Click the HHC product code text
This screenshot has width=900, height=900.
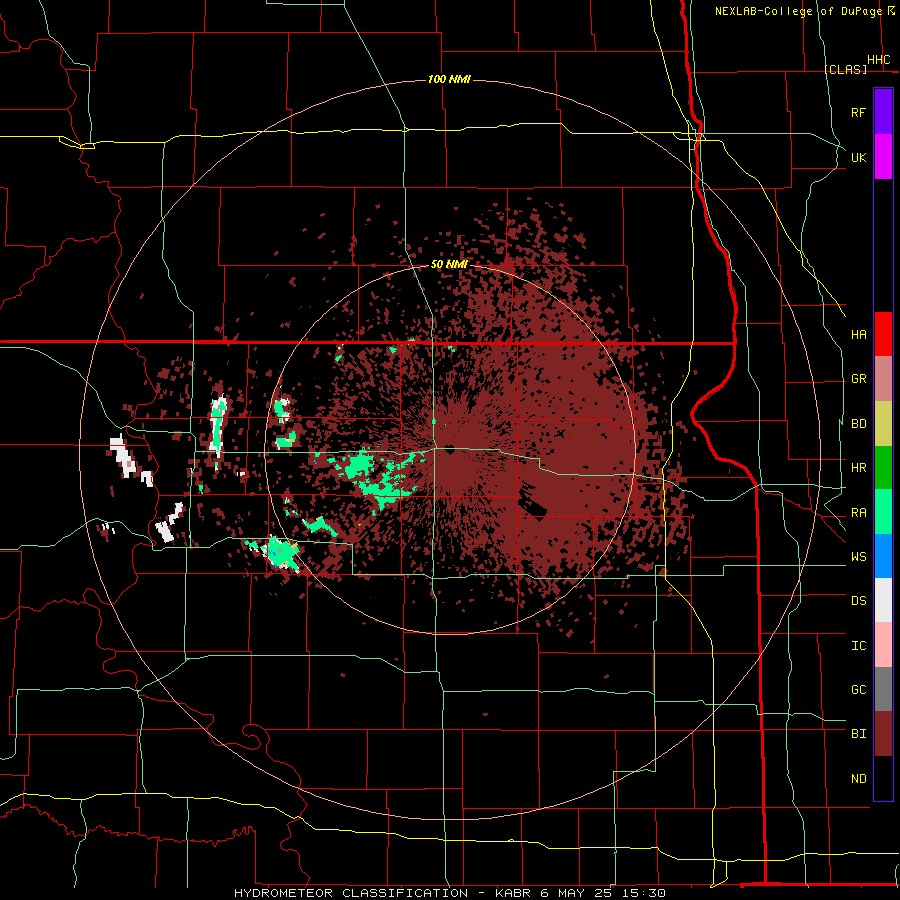click(x=879, y=60)
